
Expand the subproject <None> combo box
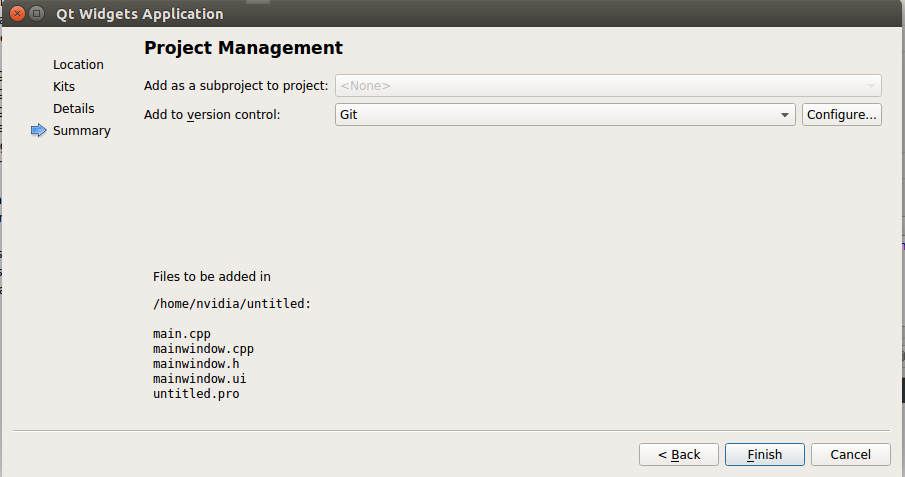tap(608, 86)
